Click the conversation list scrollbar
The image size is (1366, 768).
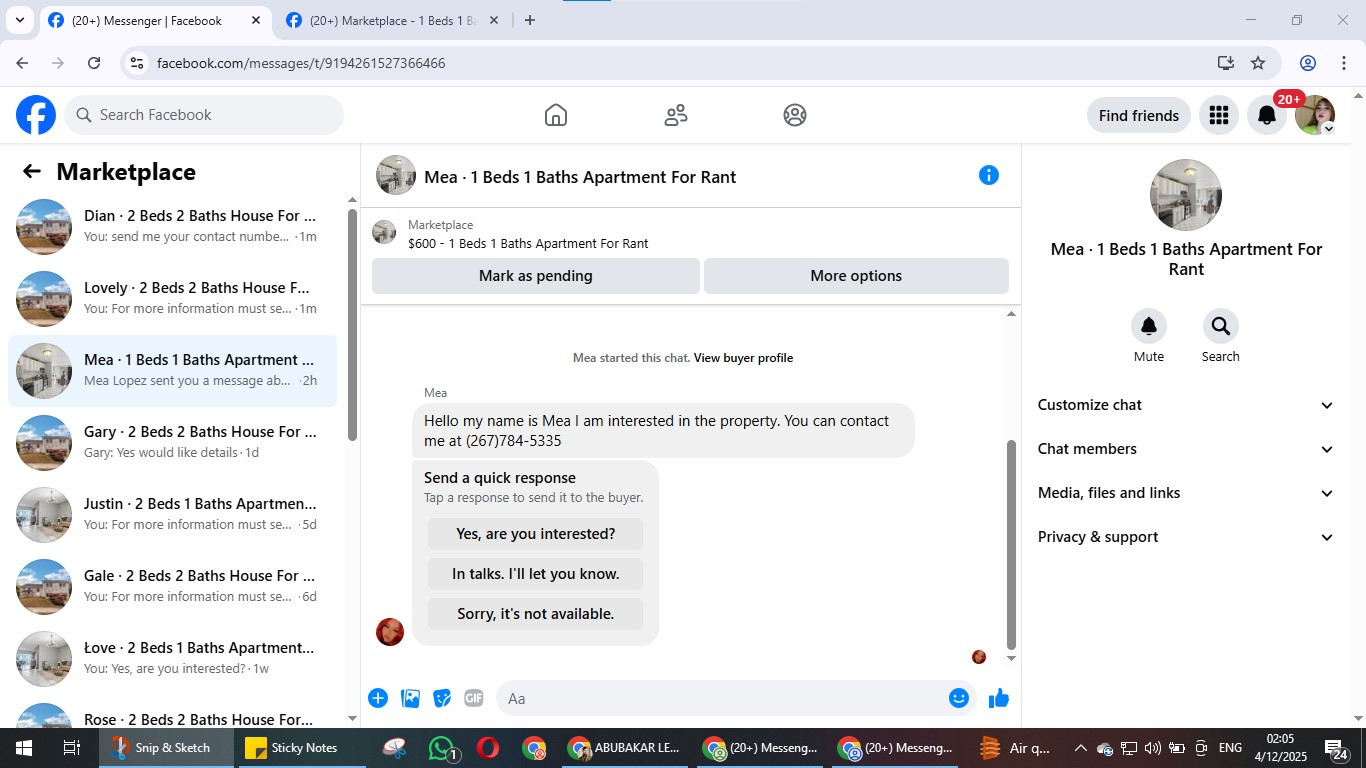pos(352,325)
